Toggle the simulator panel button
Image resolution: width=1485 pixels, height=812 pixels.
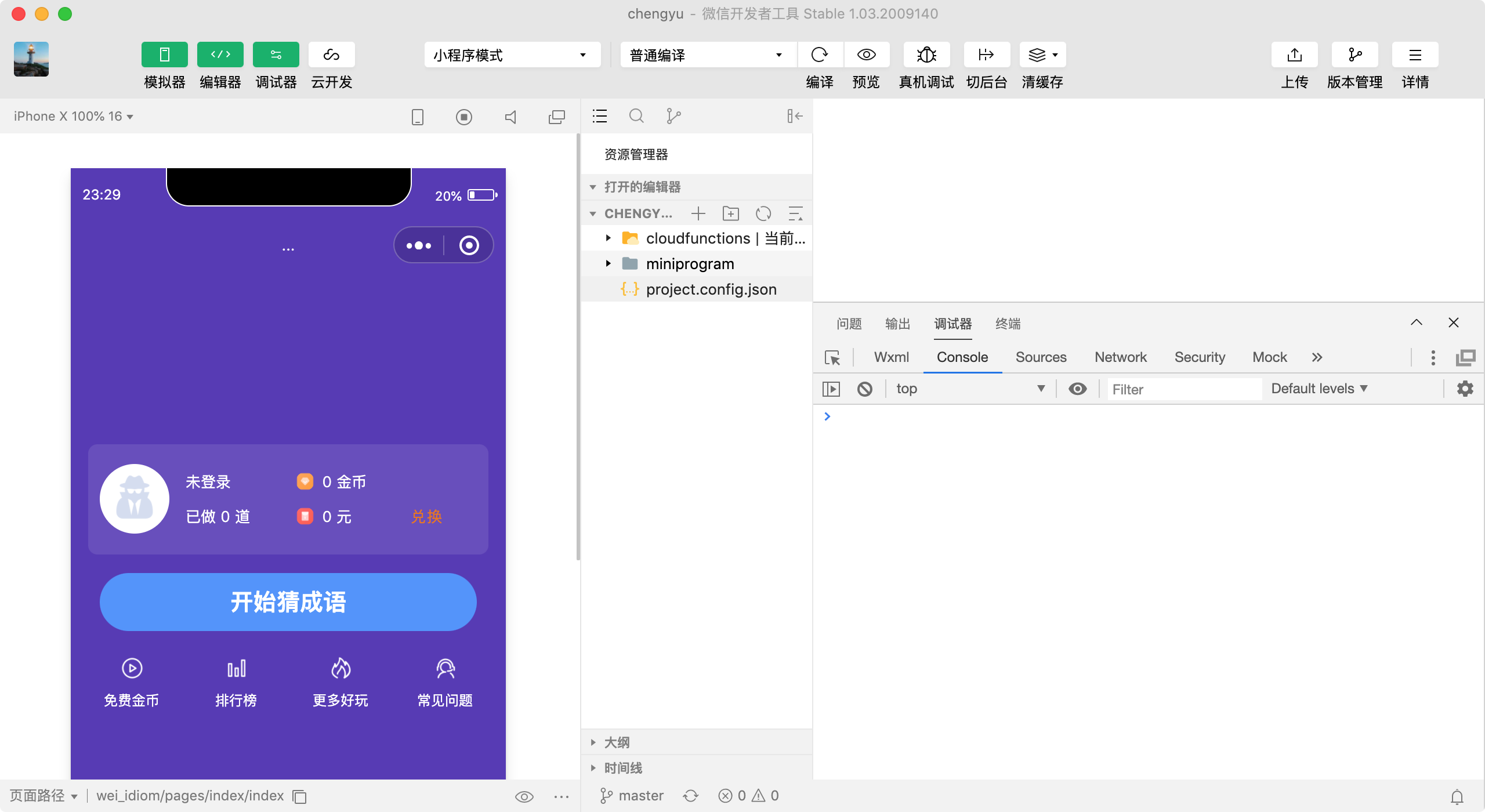164,55
